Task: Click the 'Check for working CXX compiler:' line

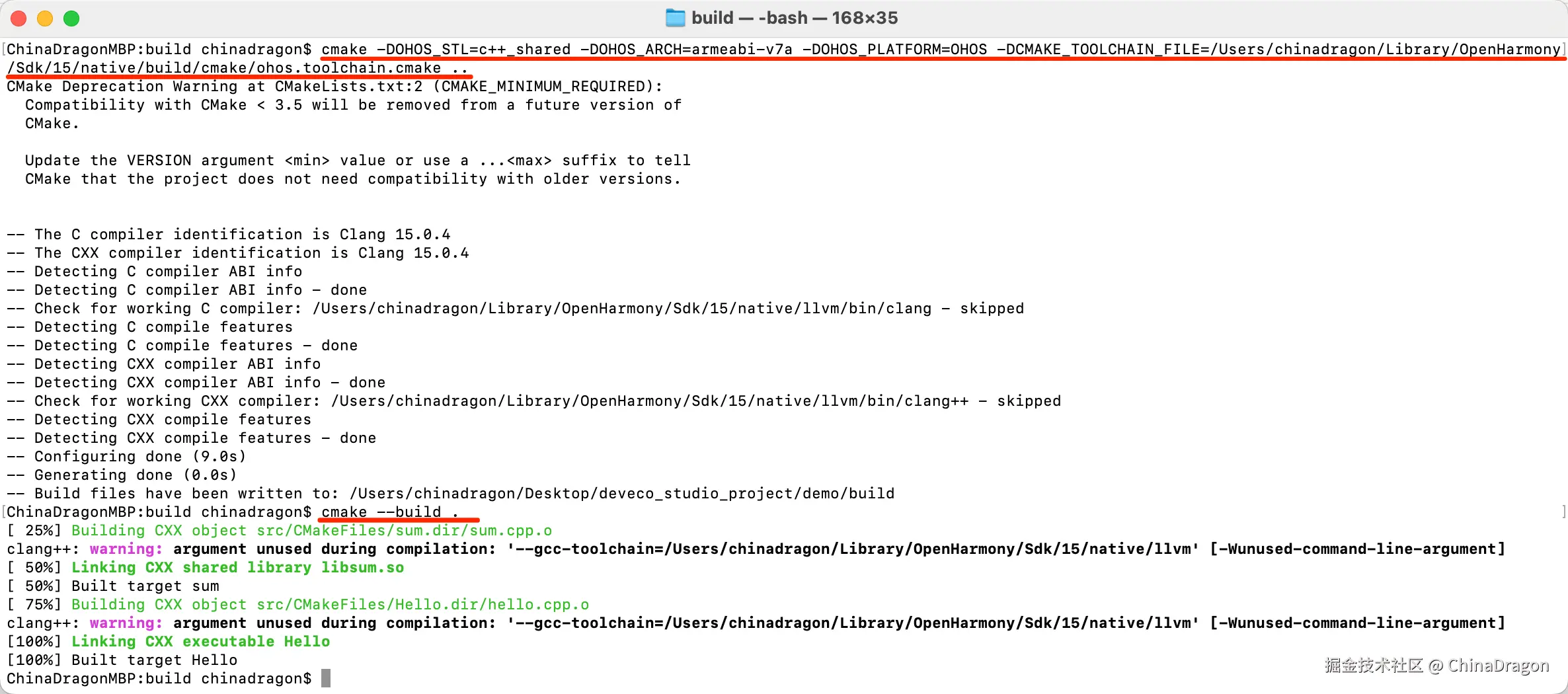Action: [534, 401]
